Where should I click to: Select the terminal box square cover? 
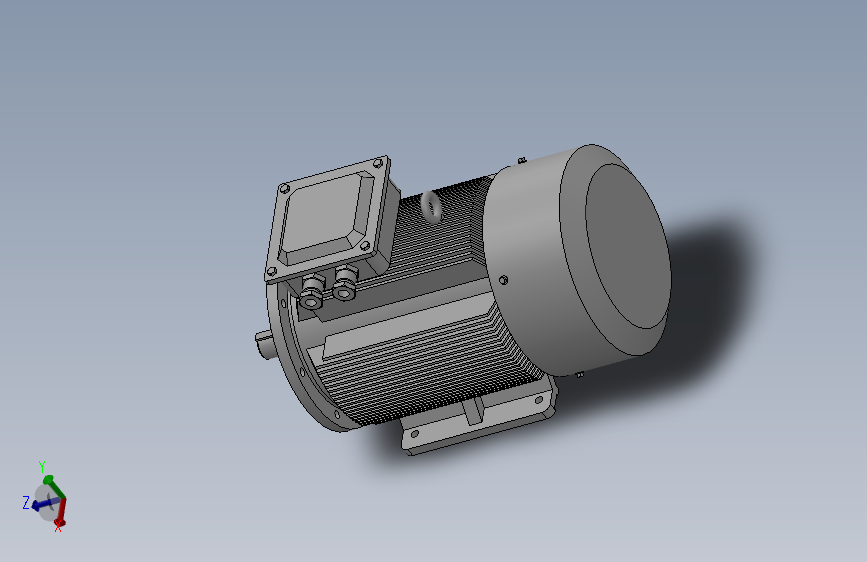coord(328,219)
